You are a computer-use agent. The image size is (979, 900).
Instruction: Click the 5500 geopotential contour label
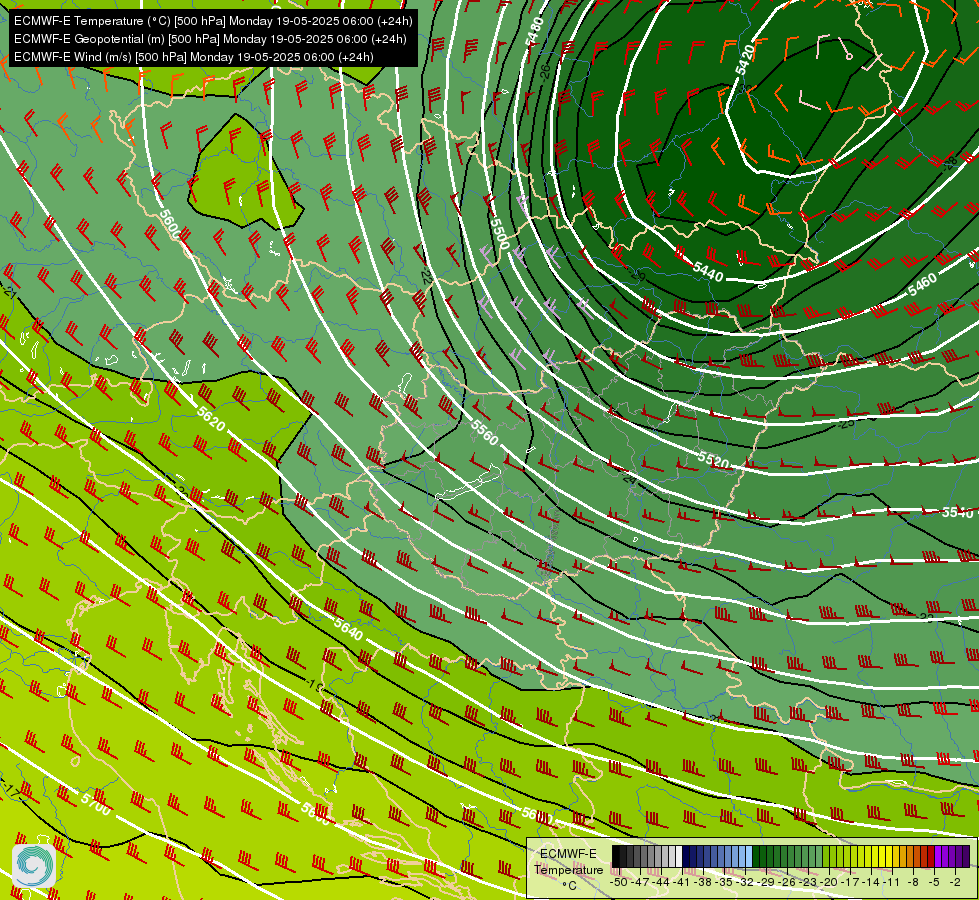click(500, 233)
